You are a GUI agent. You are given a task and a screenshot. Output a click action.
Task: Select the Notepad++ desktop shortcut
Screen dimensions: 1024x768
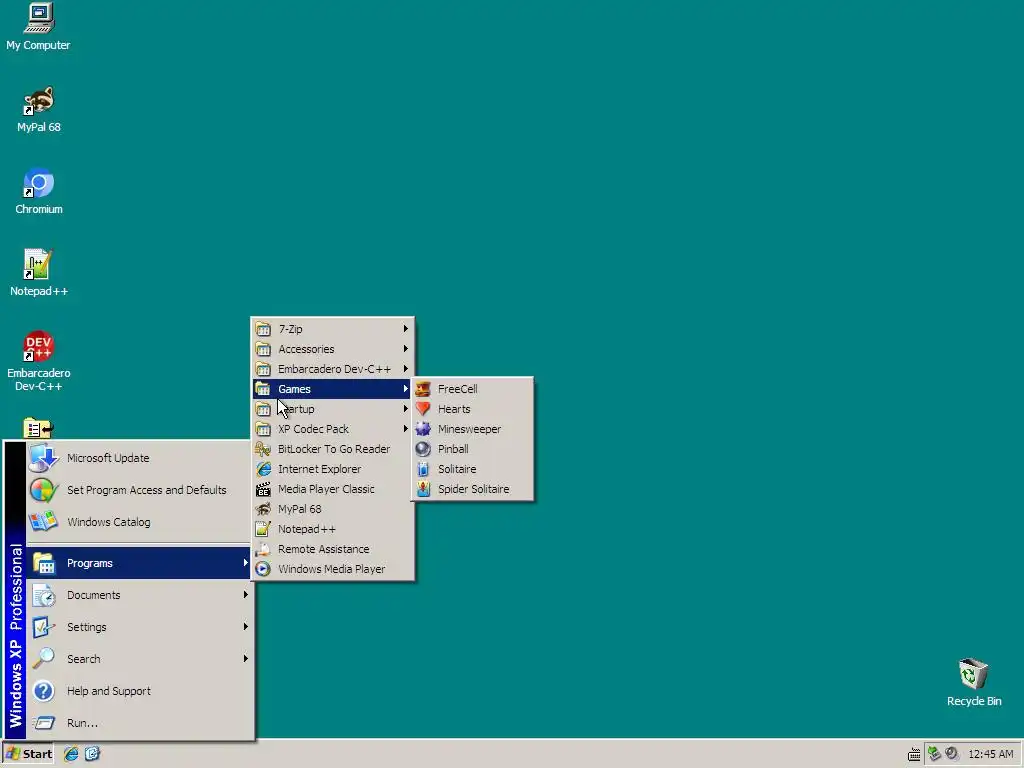point(39,273)
